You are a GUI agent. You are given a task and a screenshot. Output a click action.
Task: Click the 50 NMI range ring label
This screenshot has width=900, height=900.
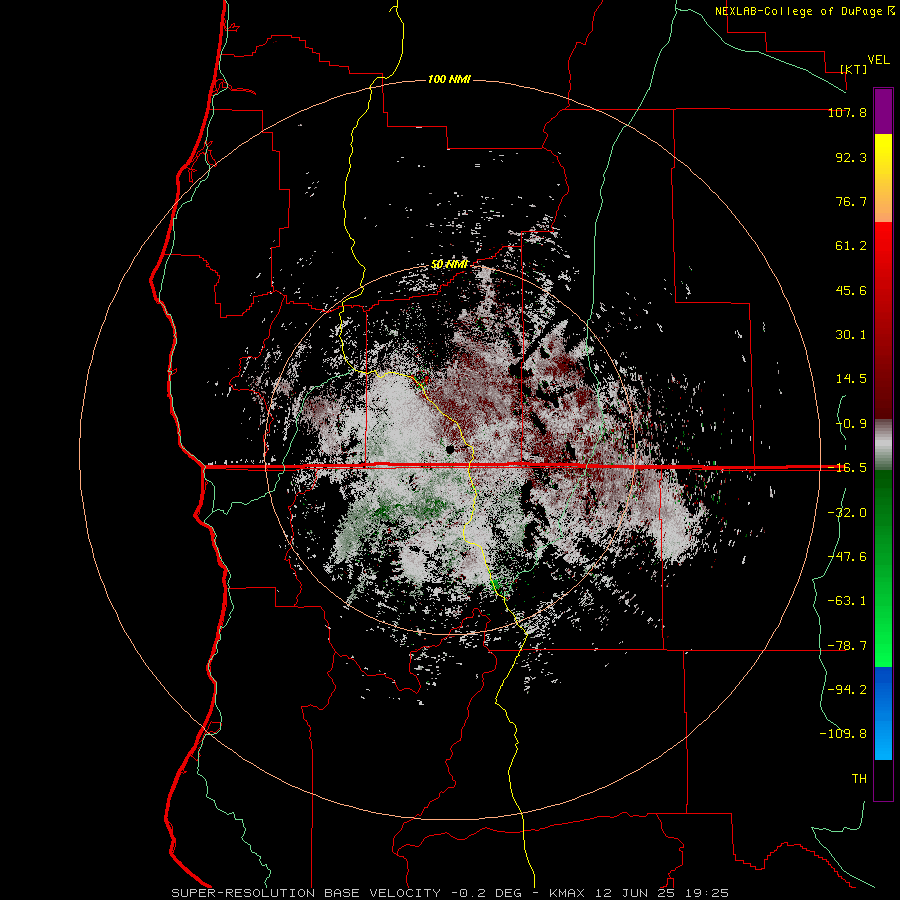point(449,265)
